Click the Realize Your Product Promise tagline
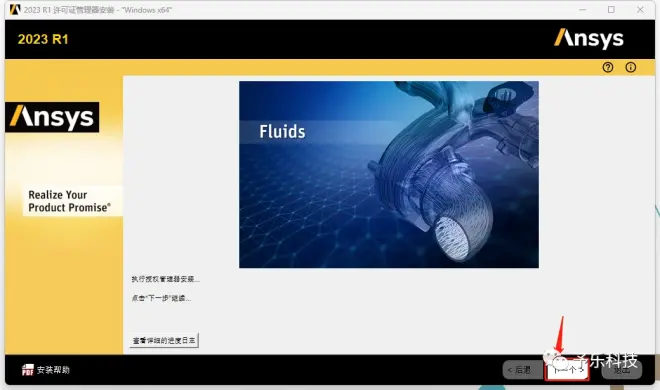The image size is (660, 390). (69, 201)
